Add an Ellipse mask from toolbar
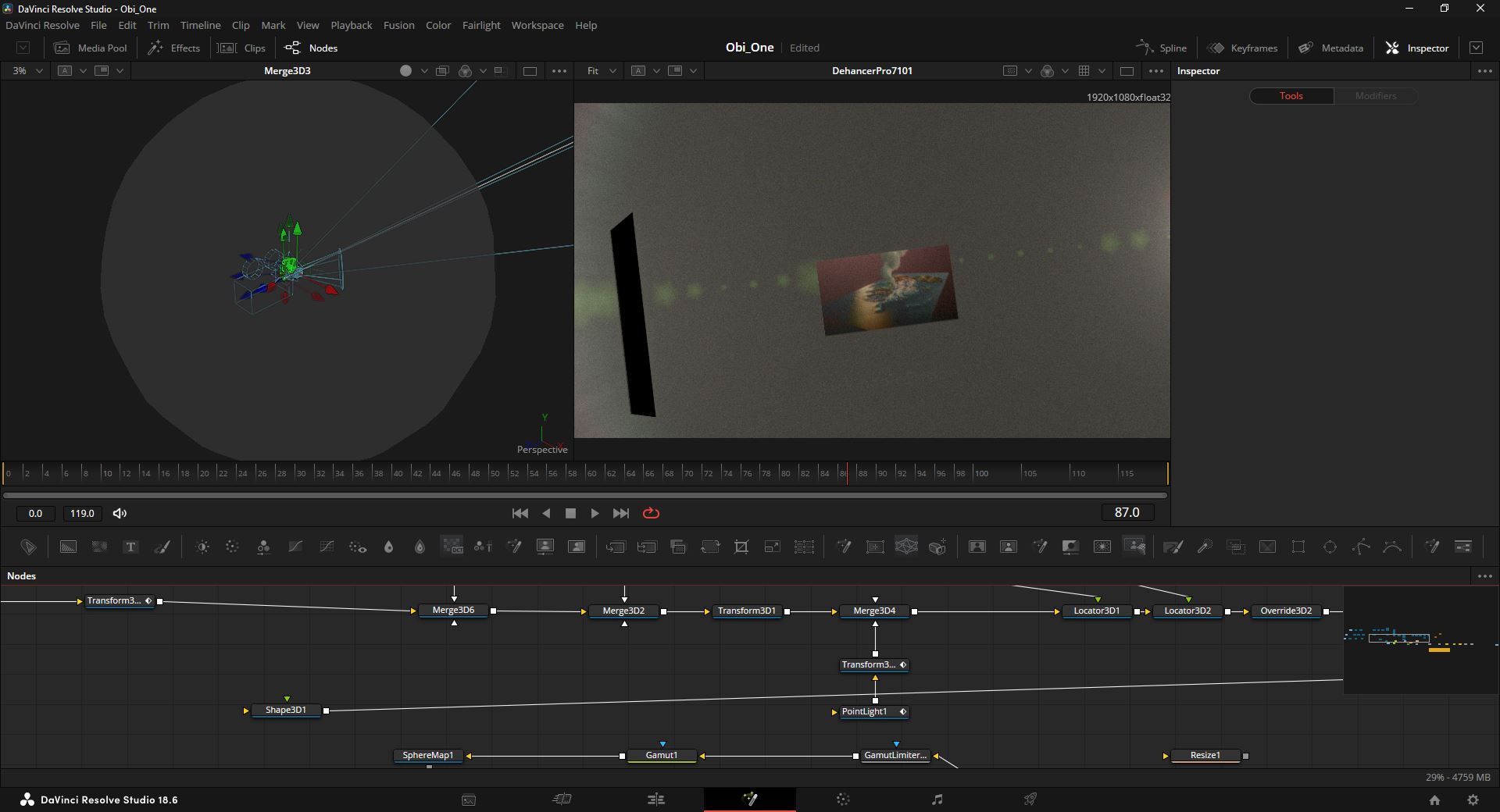 click(x=1330, y=547)
